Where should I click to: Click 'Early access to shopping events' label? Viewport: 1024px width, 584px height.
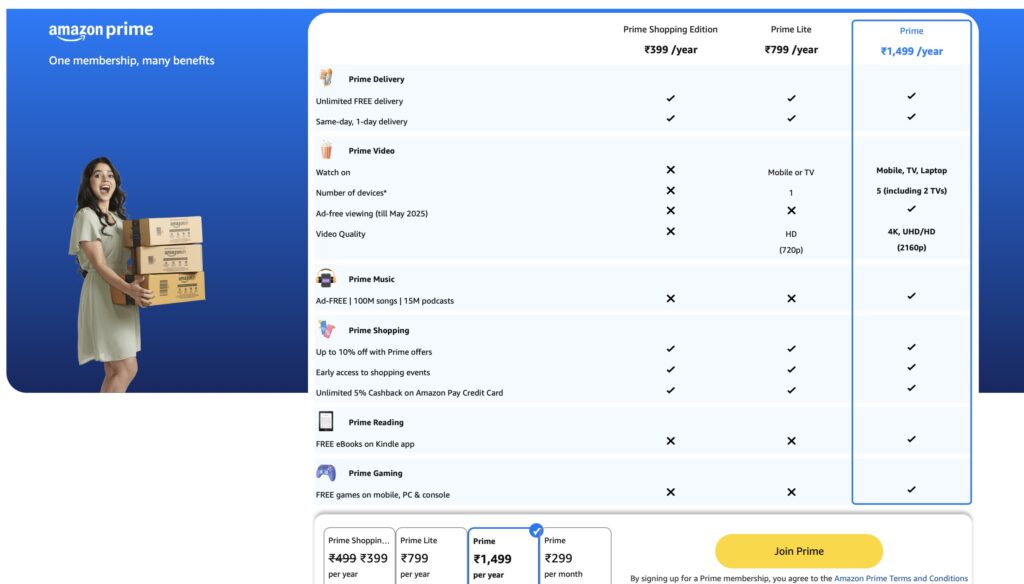pyautogui.click(x=373, y=372)
